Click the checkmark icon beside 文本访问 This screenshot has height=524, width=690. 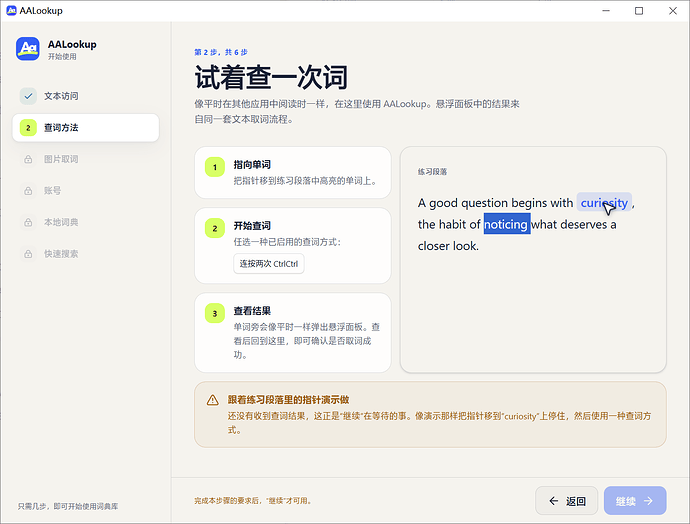pos(28,96)
